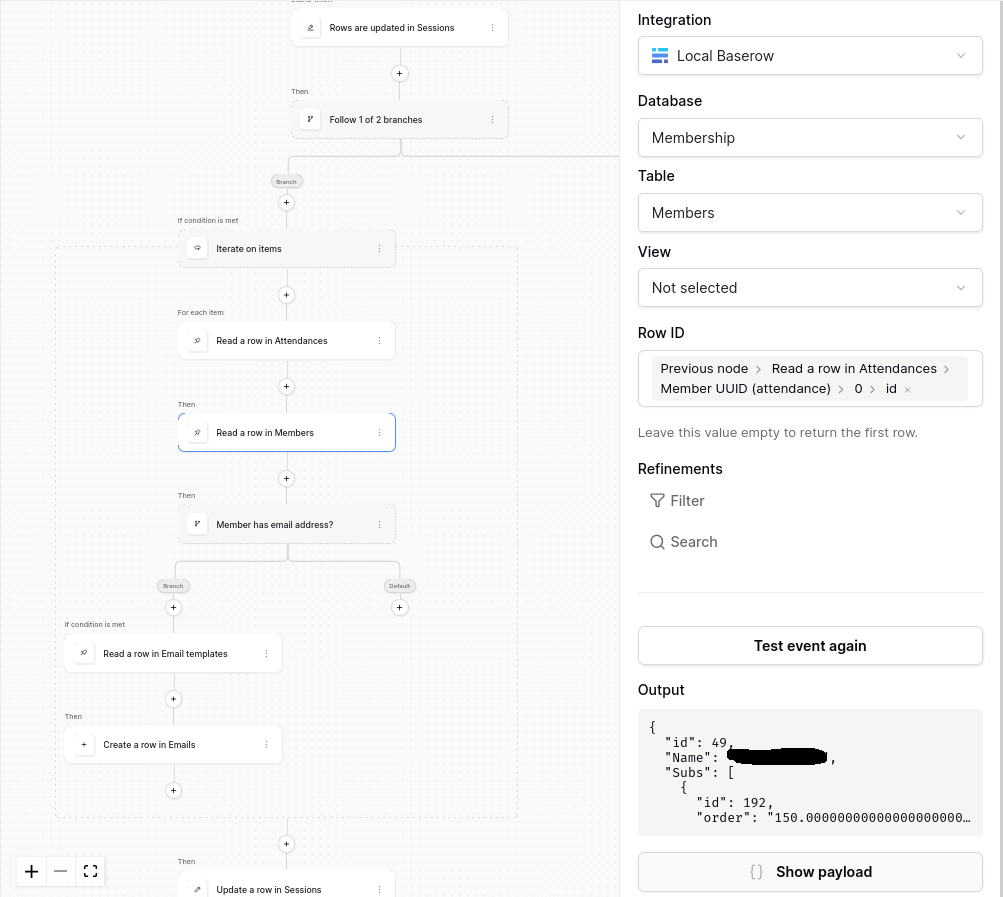Viewport: 1003px width, 897px height.
Task: Open the Table dropdown showing Members
Action: 810,213
